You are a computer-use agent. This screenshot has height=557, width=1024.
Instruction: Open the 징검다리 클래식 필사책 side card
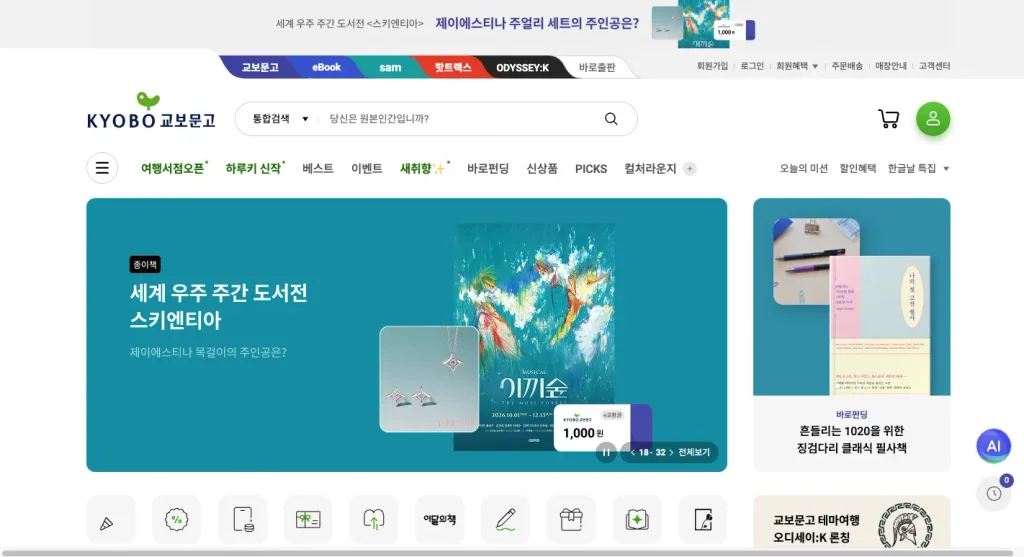(852, 334)
